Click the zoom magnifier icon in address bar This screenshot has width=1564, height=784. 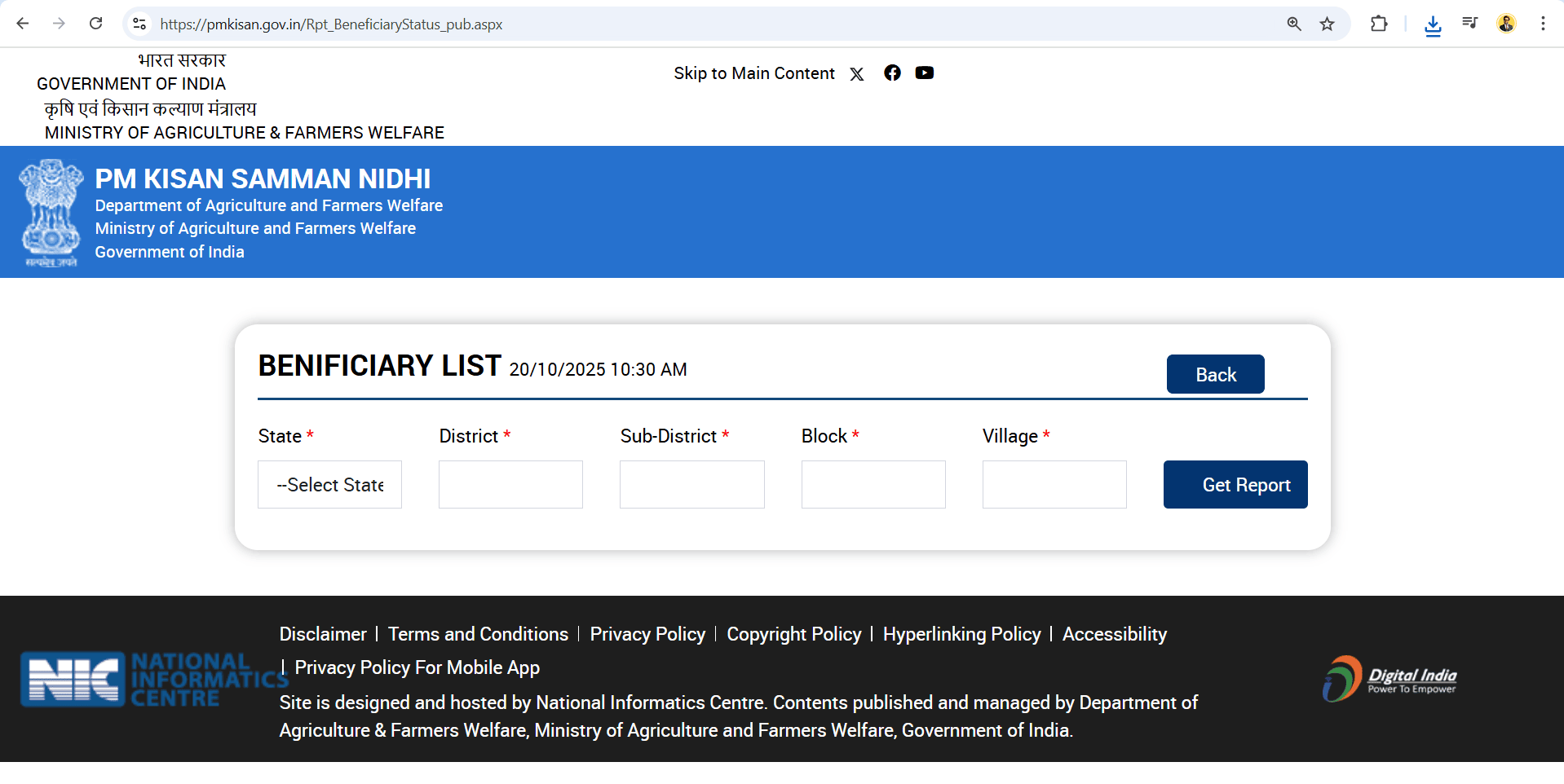[x=1294, y=24]
